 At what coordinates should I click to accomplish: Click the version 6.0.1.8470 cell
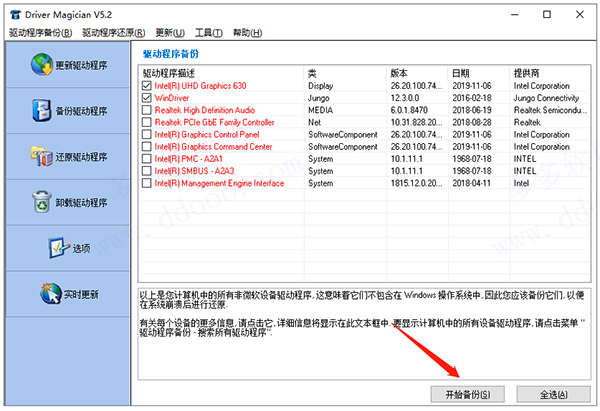coord(409,110)
